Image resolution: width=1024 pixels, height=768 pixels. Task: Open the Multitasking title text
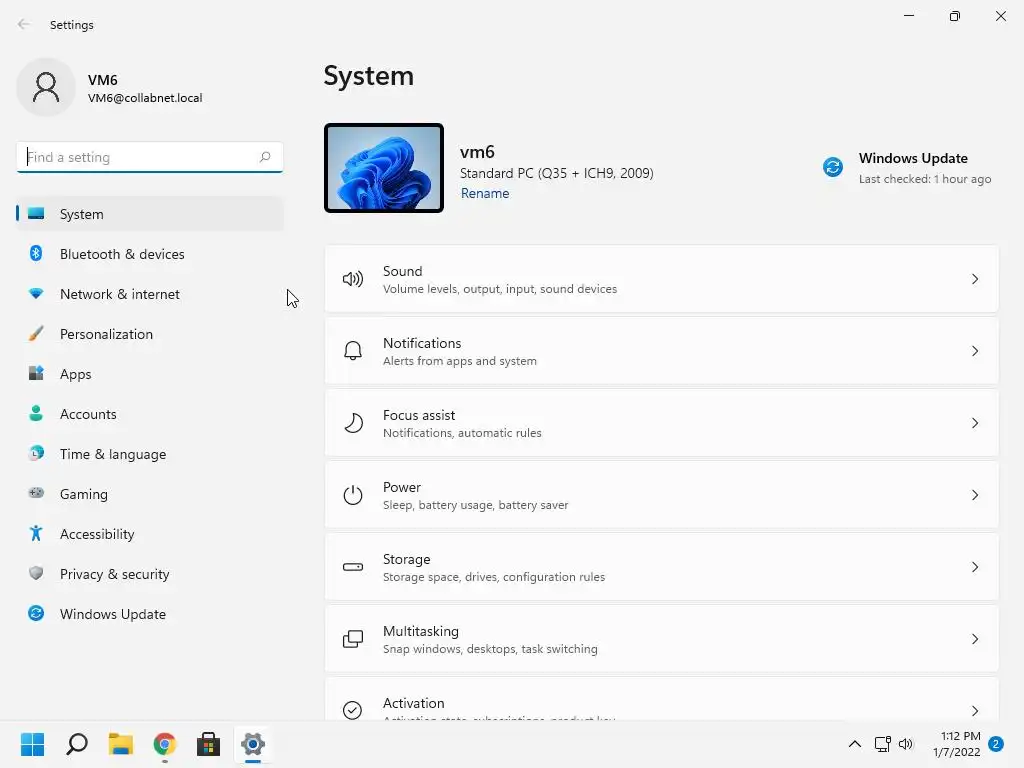click(421, 631)
